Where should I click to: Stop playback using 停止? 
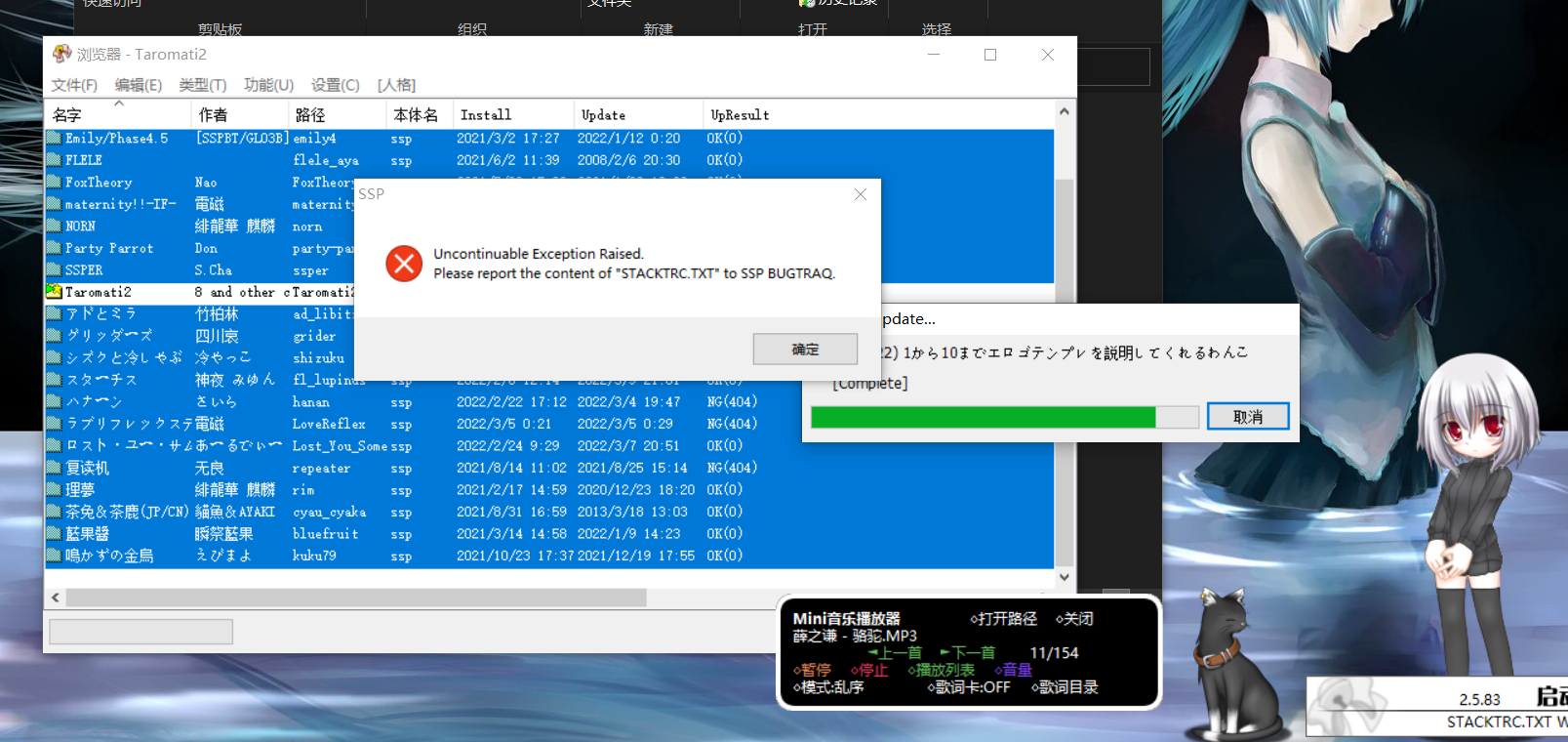(869, 670)
